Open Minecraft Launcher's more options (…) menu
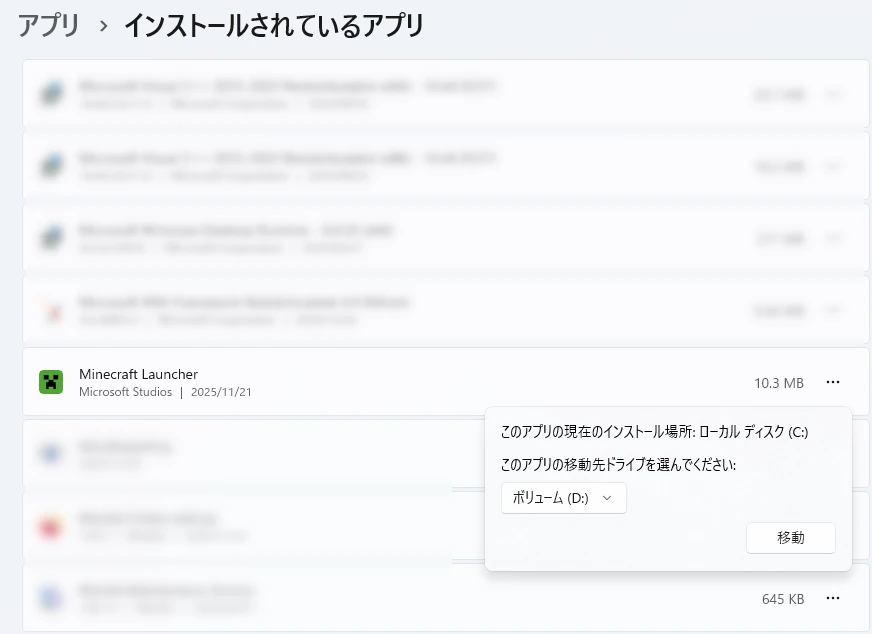The width and height of the screenshot is (872, 634). (x=833, y=381)
